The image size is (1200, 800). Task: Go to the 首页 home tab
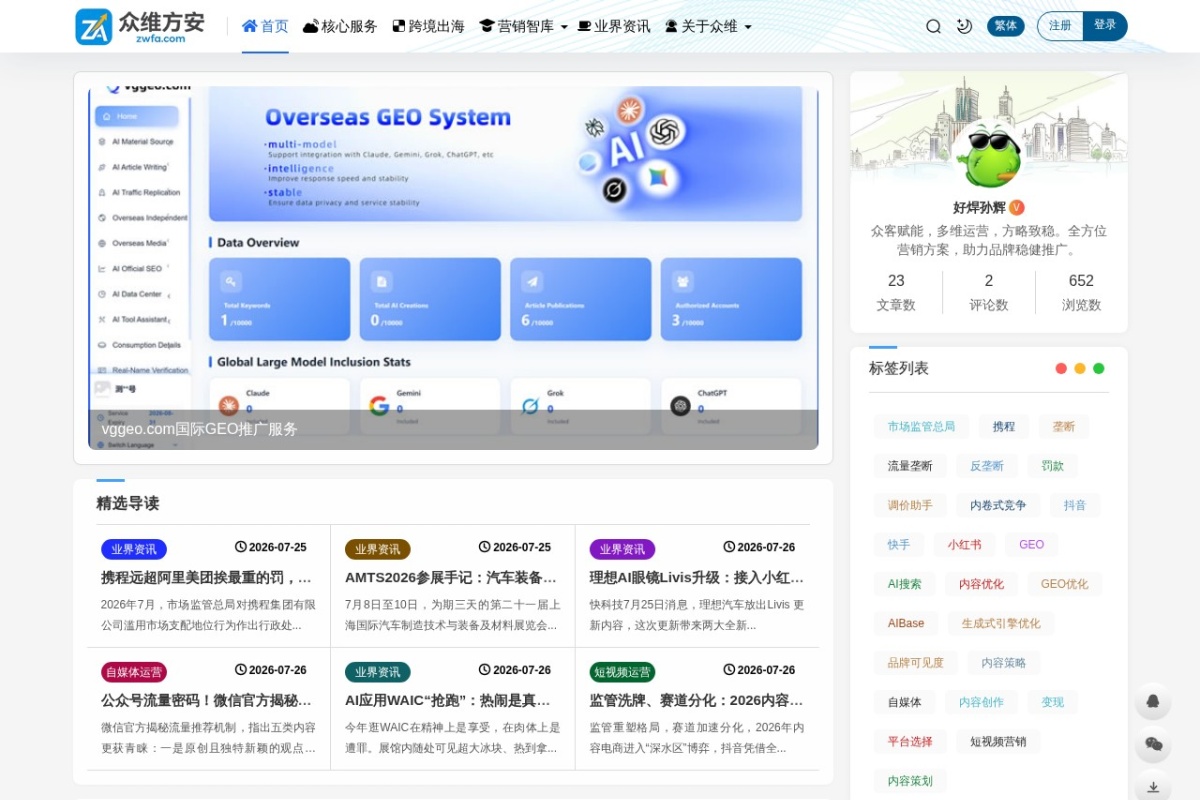click(265, 27)
